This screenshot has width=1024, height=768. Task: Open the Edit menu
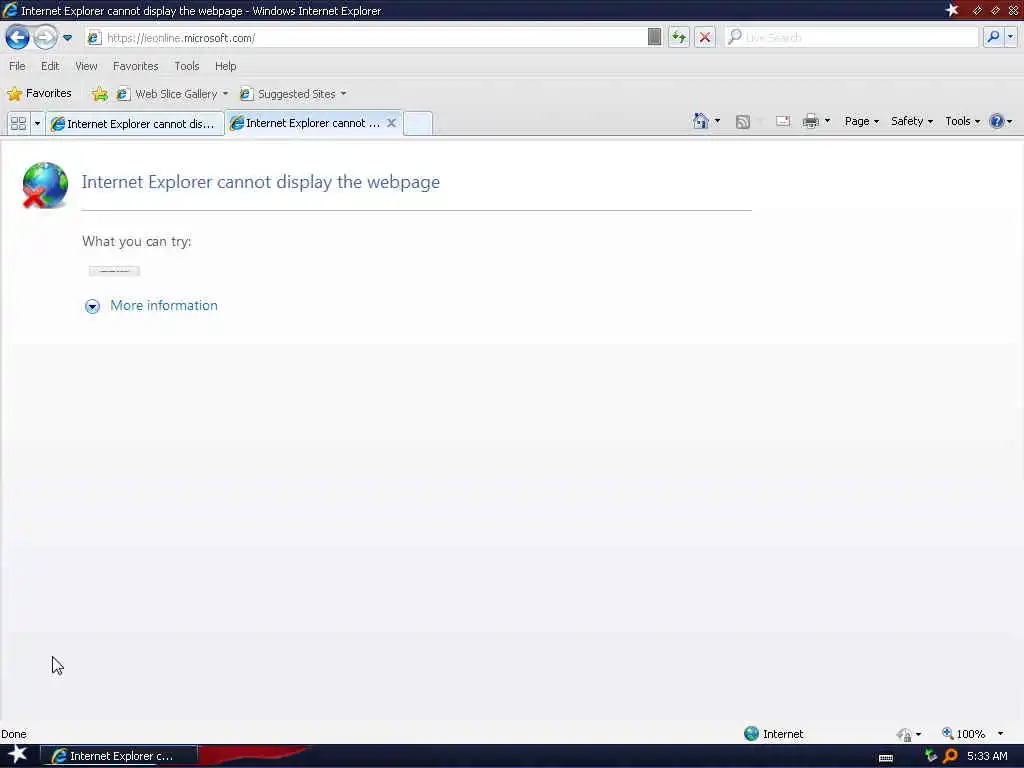50,66
